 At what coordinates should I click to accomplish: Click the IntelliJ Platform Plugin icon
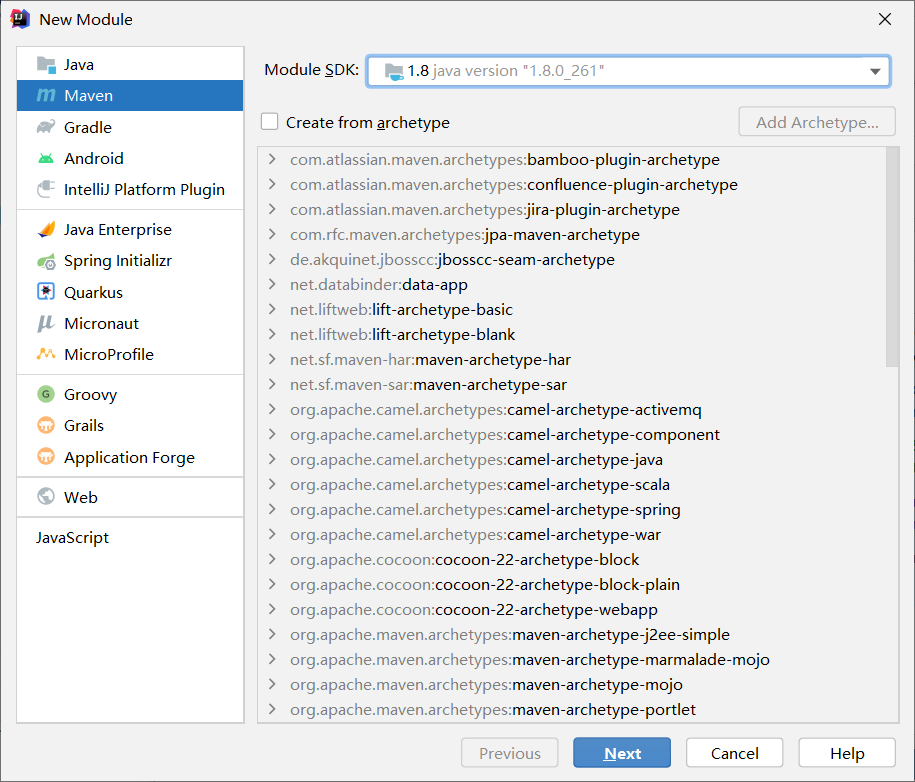44,189
